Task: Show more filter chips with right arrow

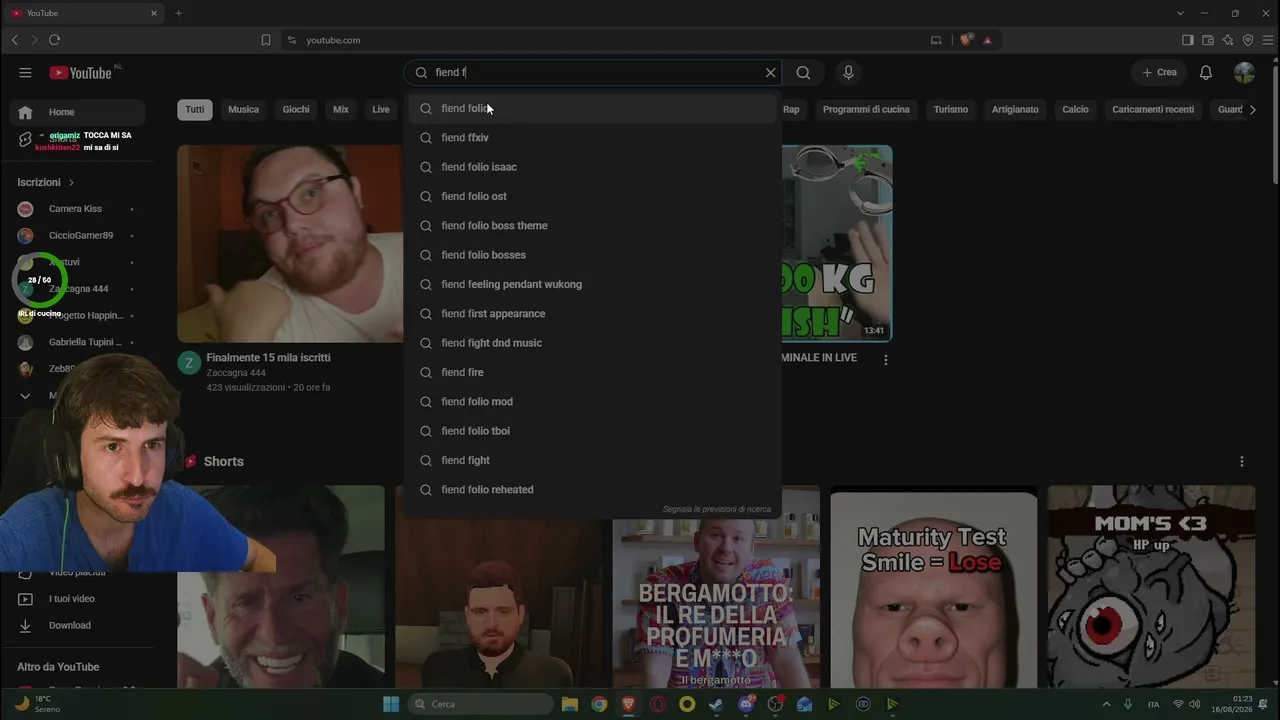Action: point(1253,109)
